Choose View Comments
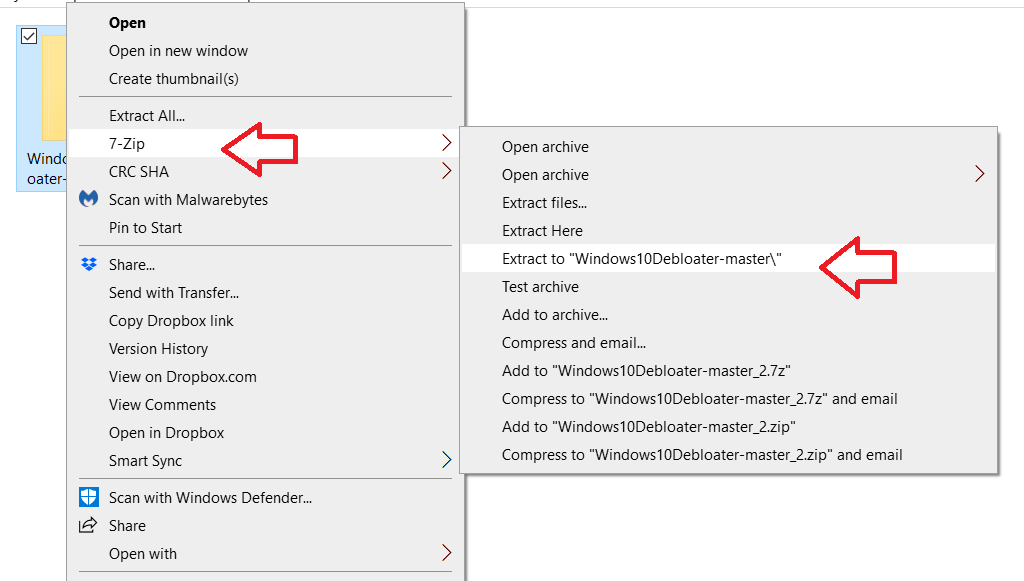The height and width of the screenshot is (581, 1024). tap(162, 405)
